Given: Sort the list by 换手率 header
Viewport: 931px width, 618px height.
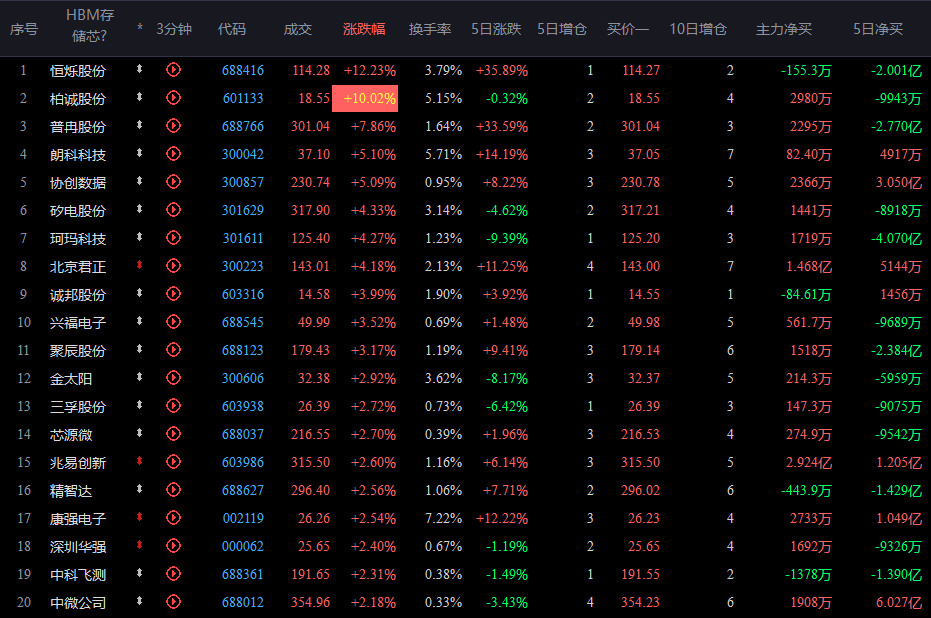Looking at the screenshot, I should click(429, 29).
